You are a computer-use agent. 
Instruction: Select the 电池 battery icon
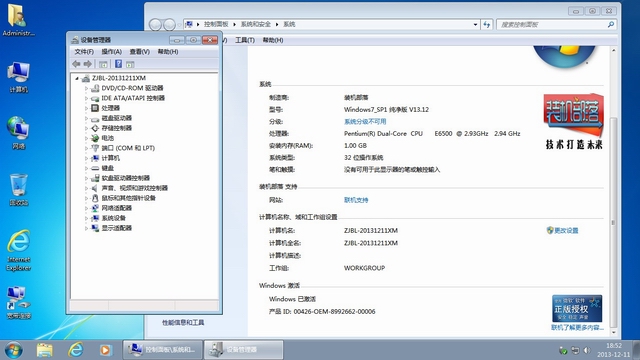[95, 138]
